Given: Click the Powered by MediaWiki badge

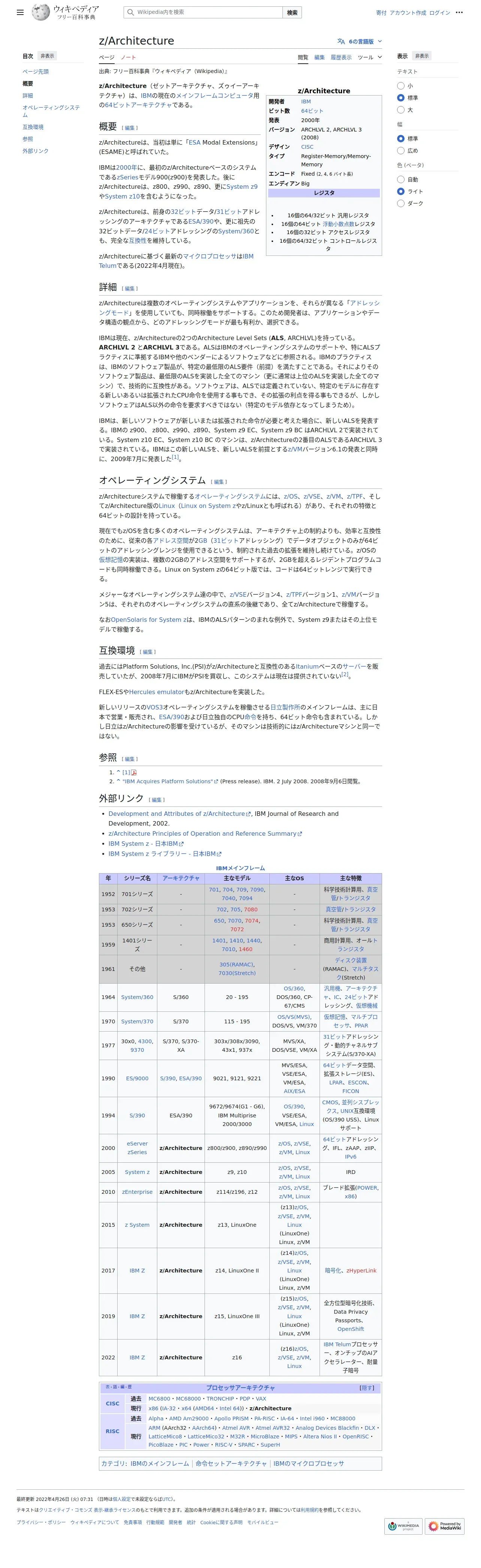Looking at the screenshot, I should click(x=444, y=1525).
